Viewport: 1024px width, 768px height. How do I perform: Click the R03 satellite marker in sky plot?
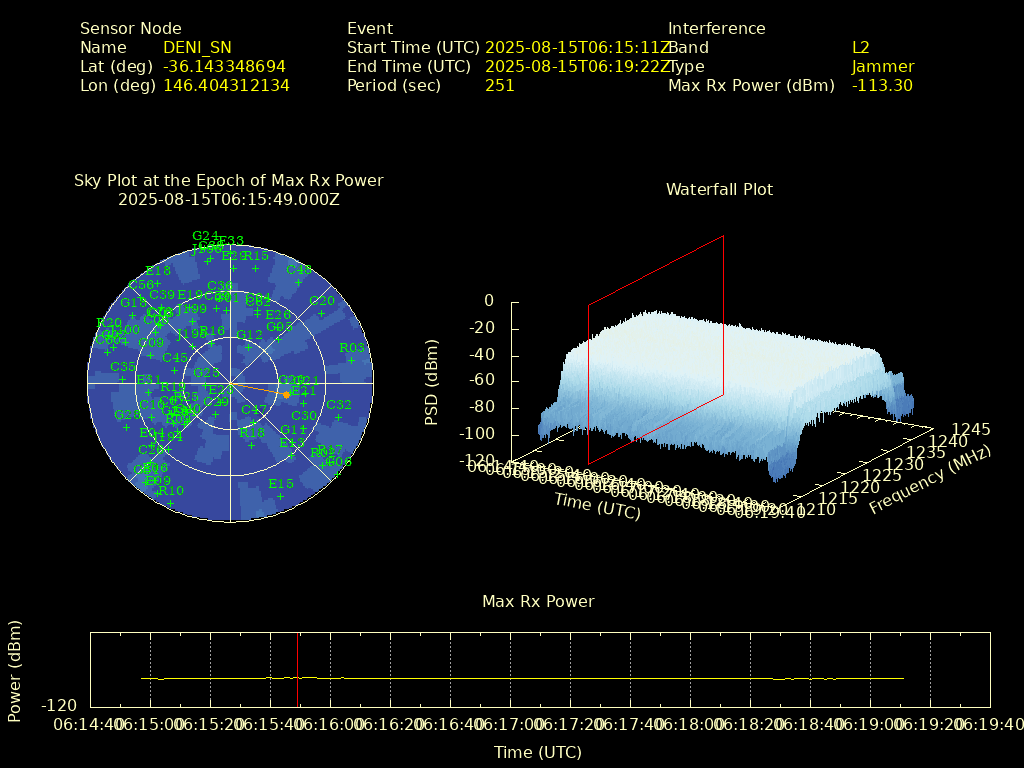[351, 360]
